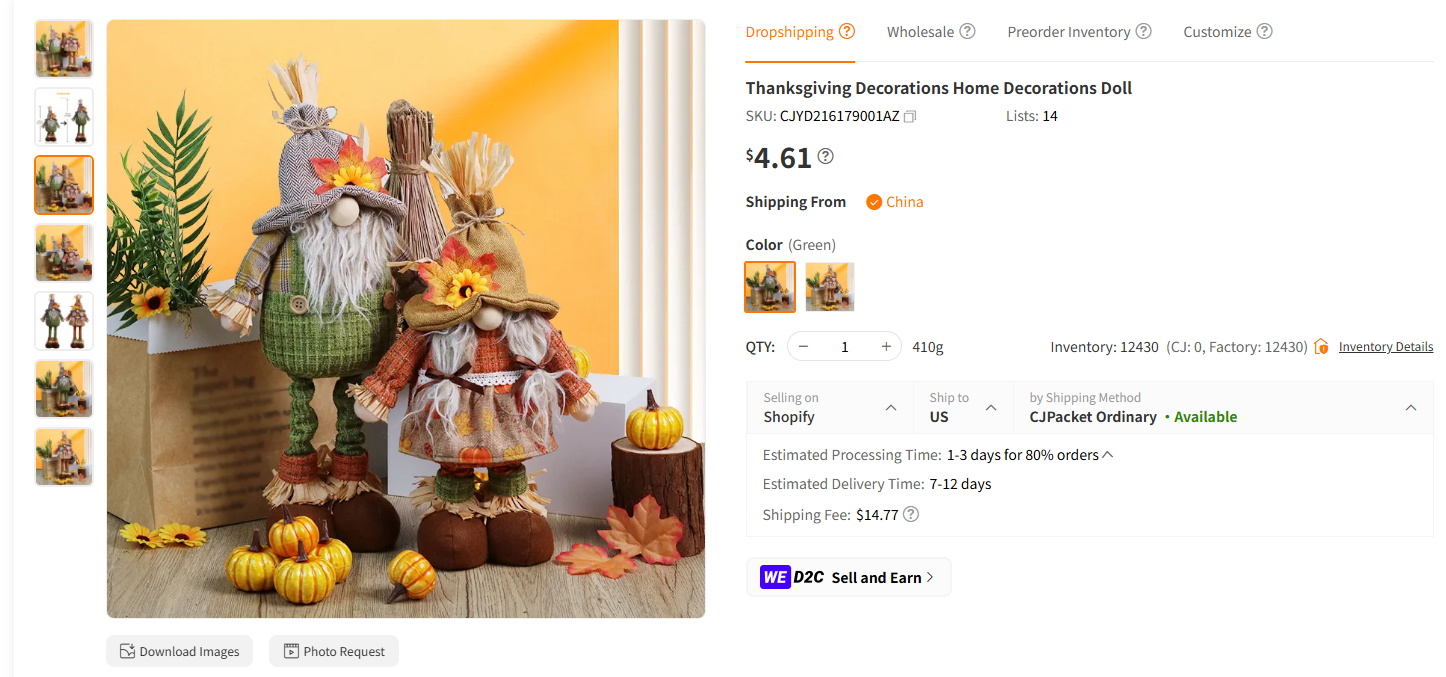1446x677 pixels.
Task: Copy the SKU using the copy icon
Action: (910, 116)
